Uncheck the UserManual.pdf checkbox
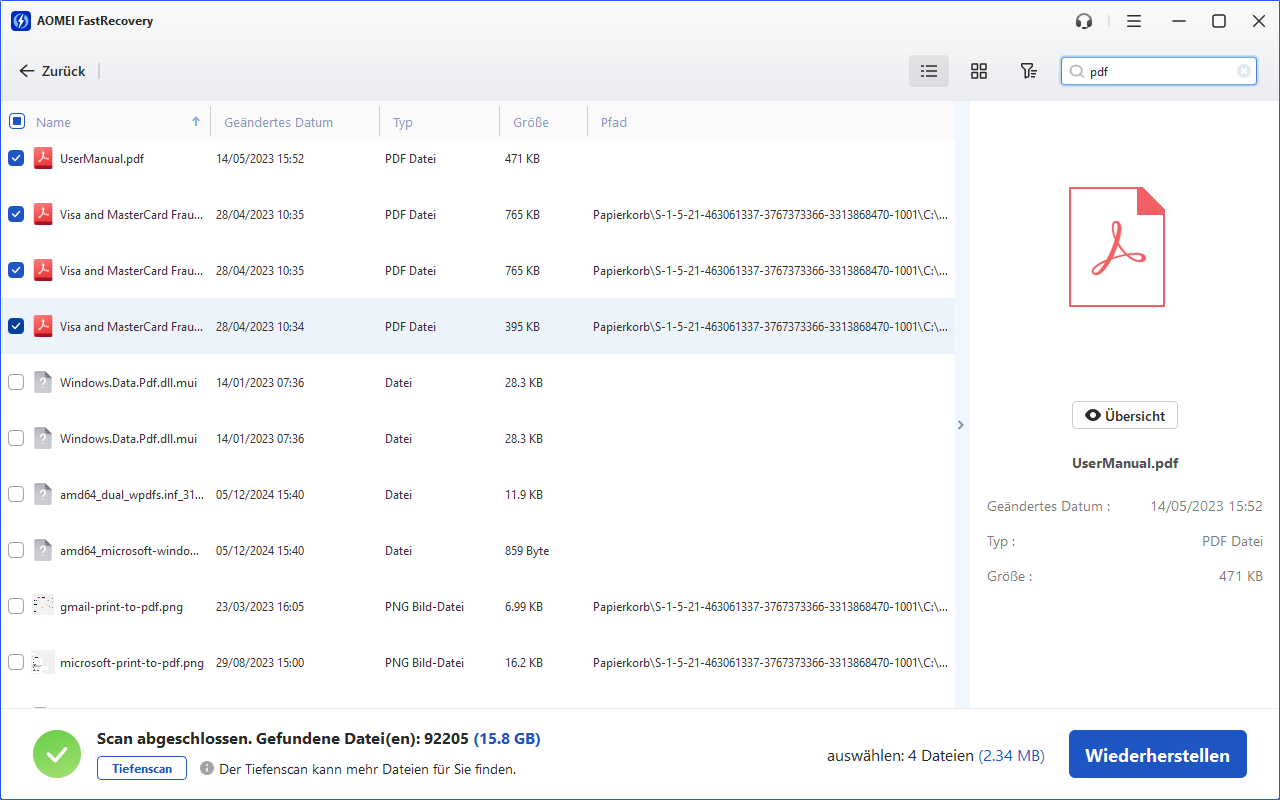This screenshot has width=1280, height=800. coord(16,158)
